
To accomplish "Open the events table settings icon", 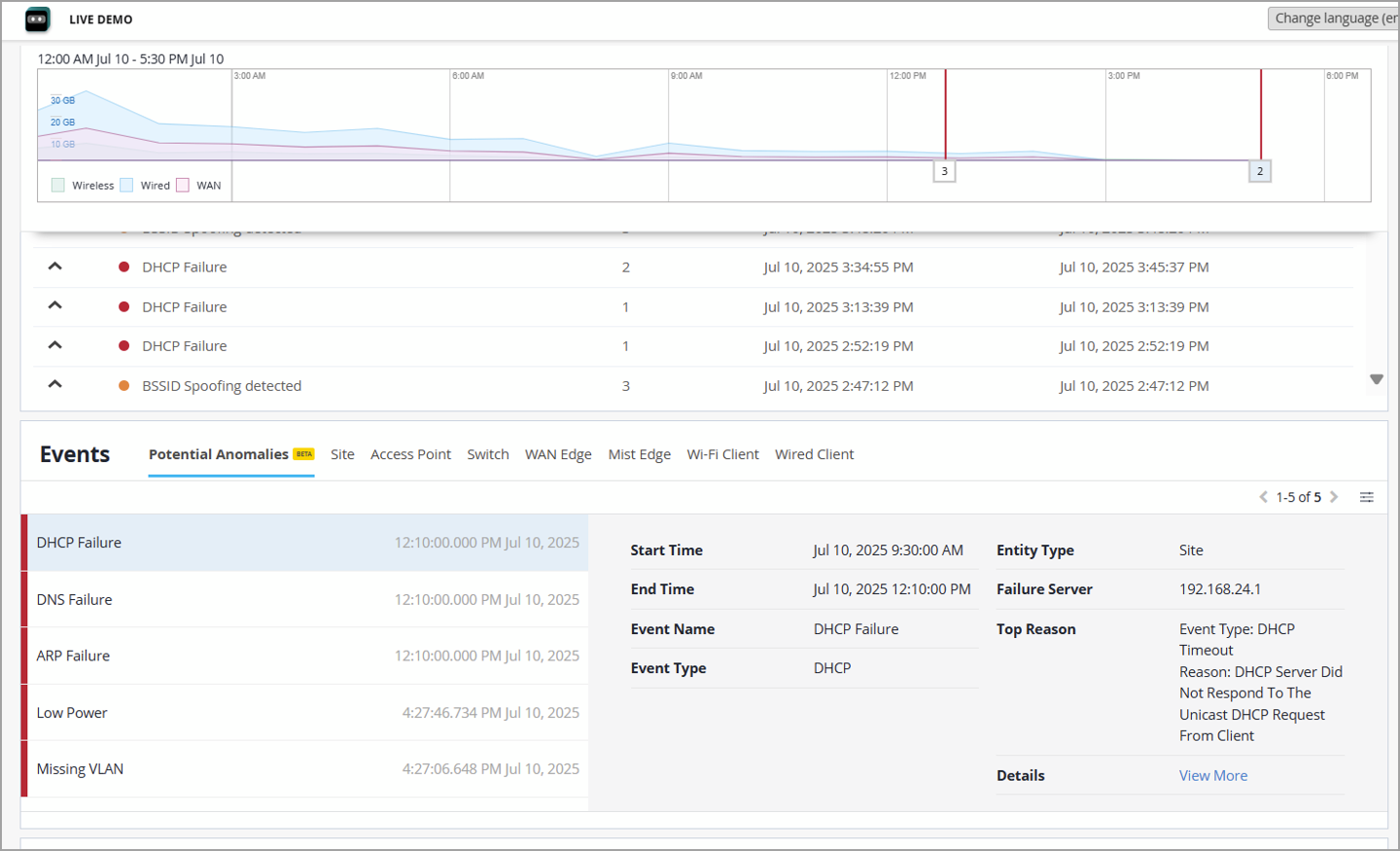I will tap(1366, 497).
